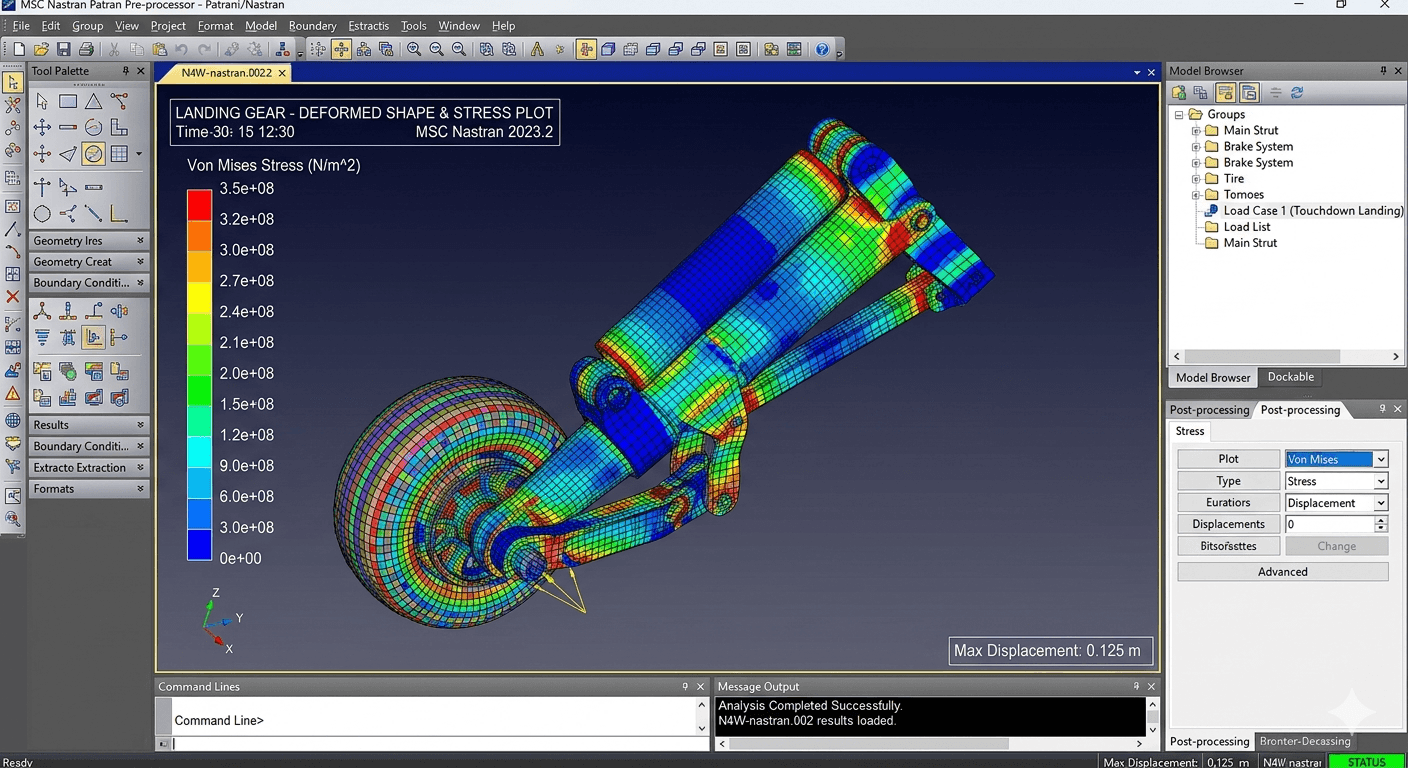This screenshot has height=768, width=1408.
Task: Click the Advanced button
Action: [x=1283, y=572]
